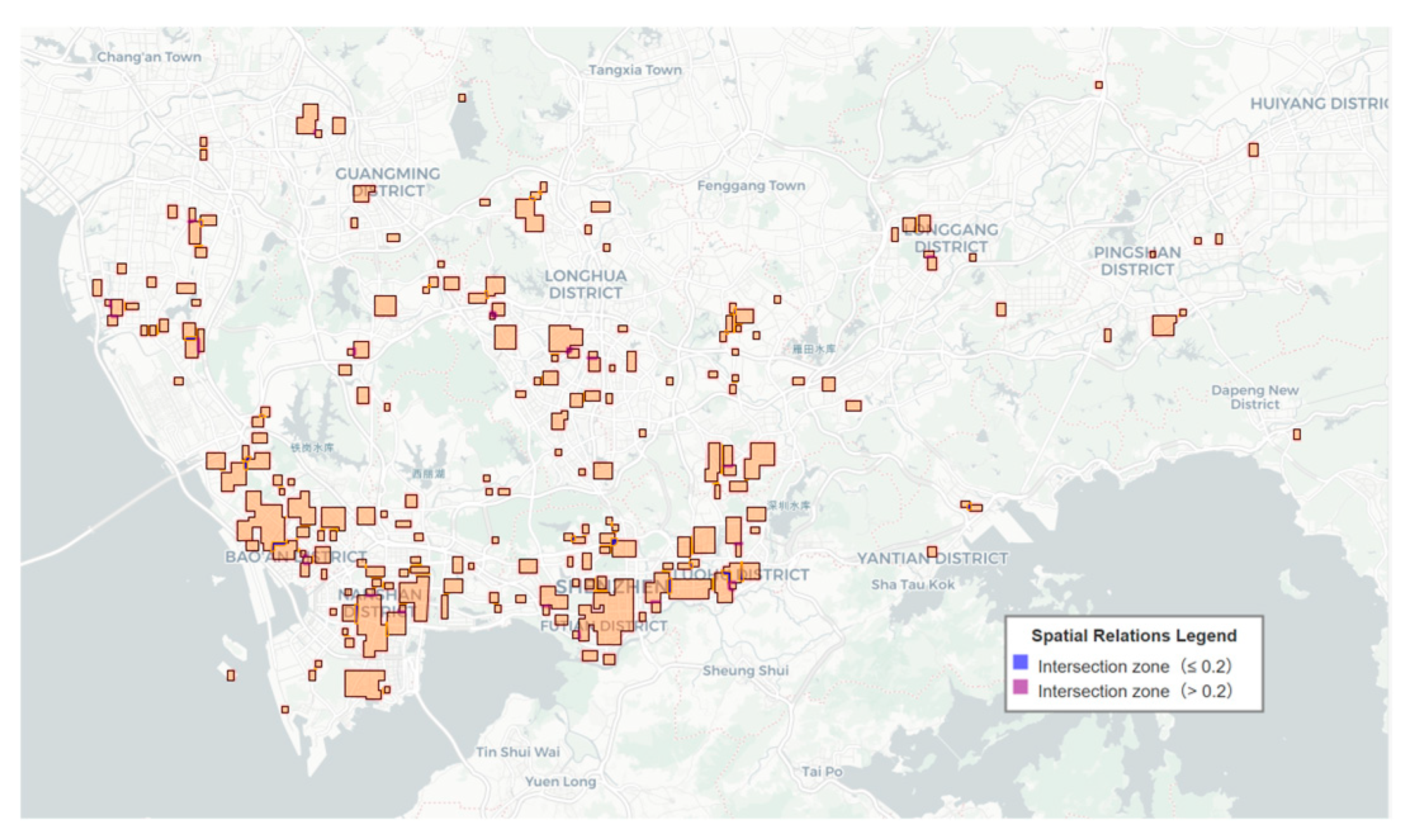Click the PINGSHAN DISTRICT map label
Screen dimensions: 1414x840
coord(1137,261)
